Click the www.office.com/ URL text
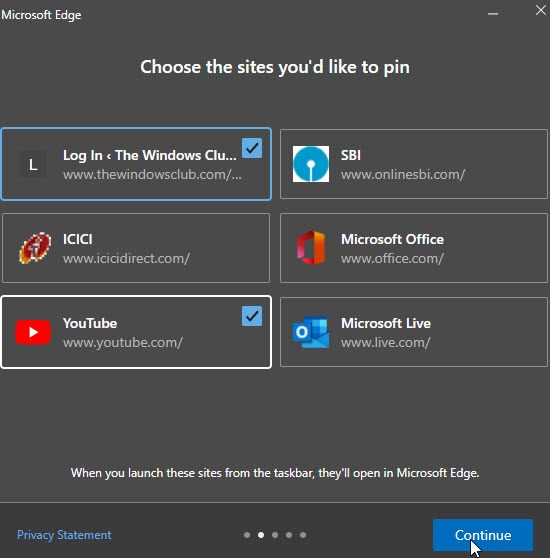 [x=392, y=258]
